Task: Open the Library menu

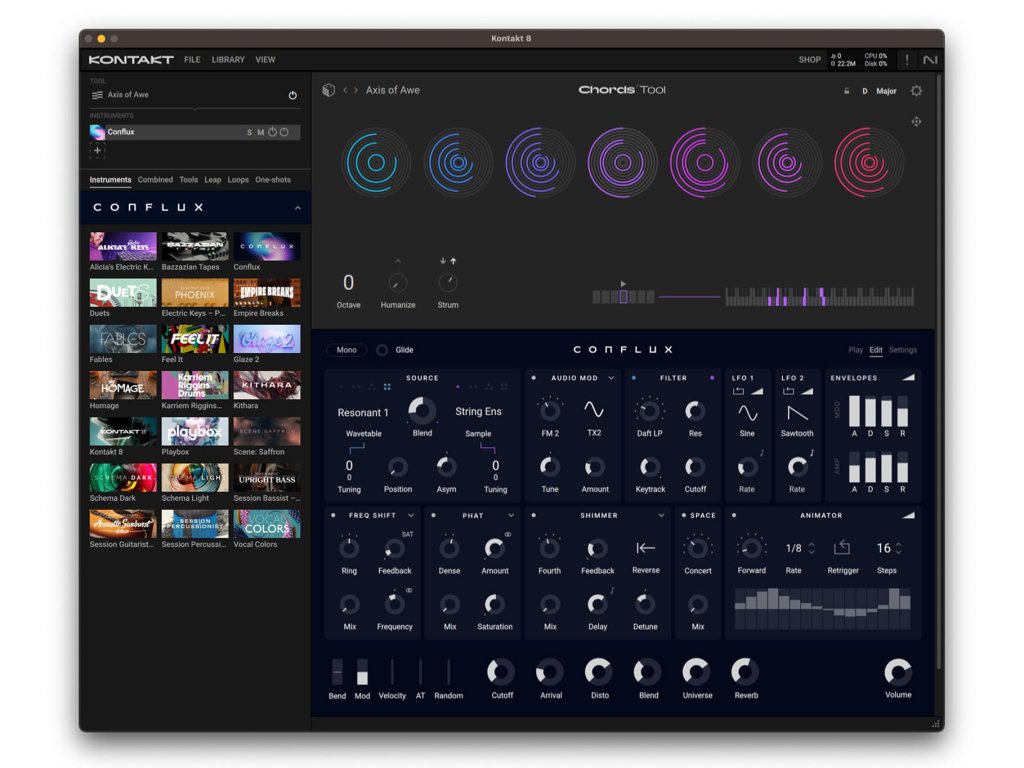Action: [x=228, y=60]
